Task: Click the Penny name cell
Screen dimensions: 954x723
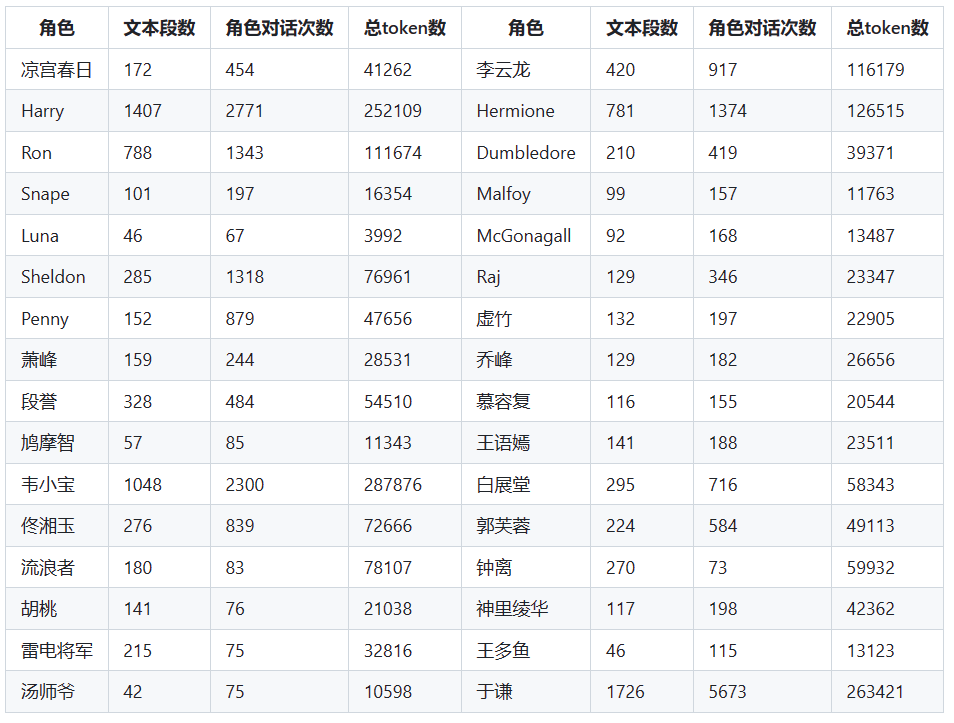Action: pos(57,318)
